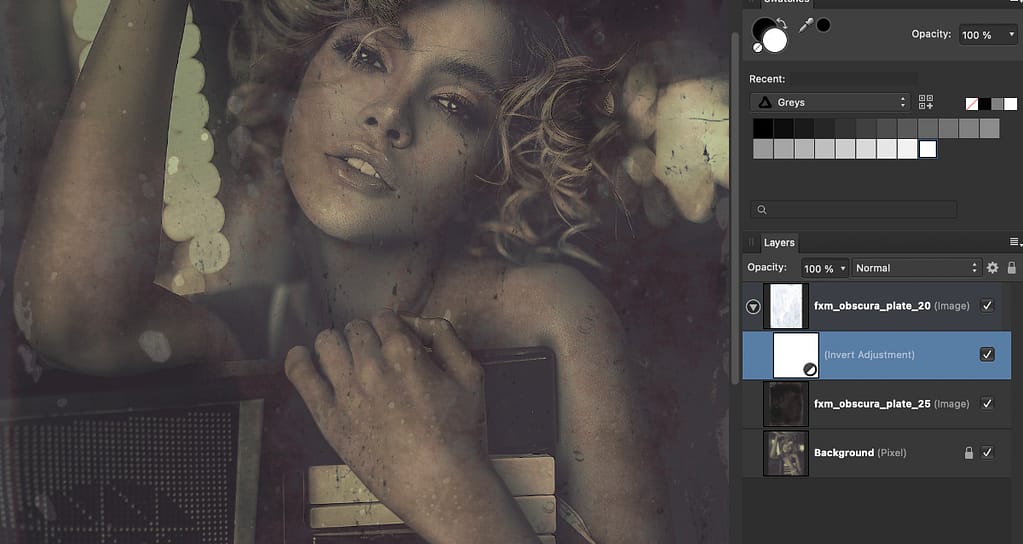
Task: Hide the Background layer
Action: coord(987,453)
